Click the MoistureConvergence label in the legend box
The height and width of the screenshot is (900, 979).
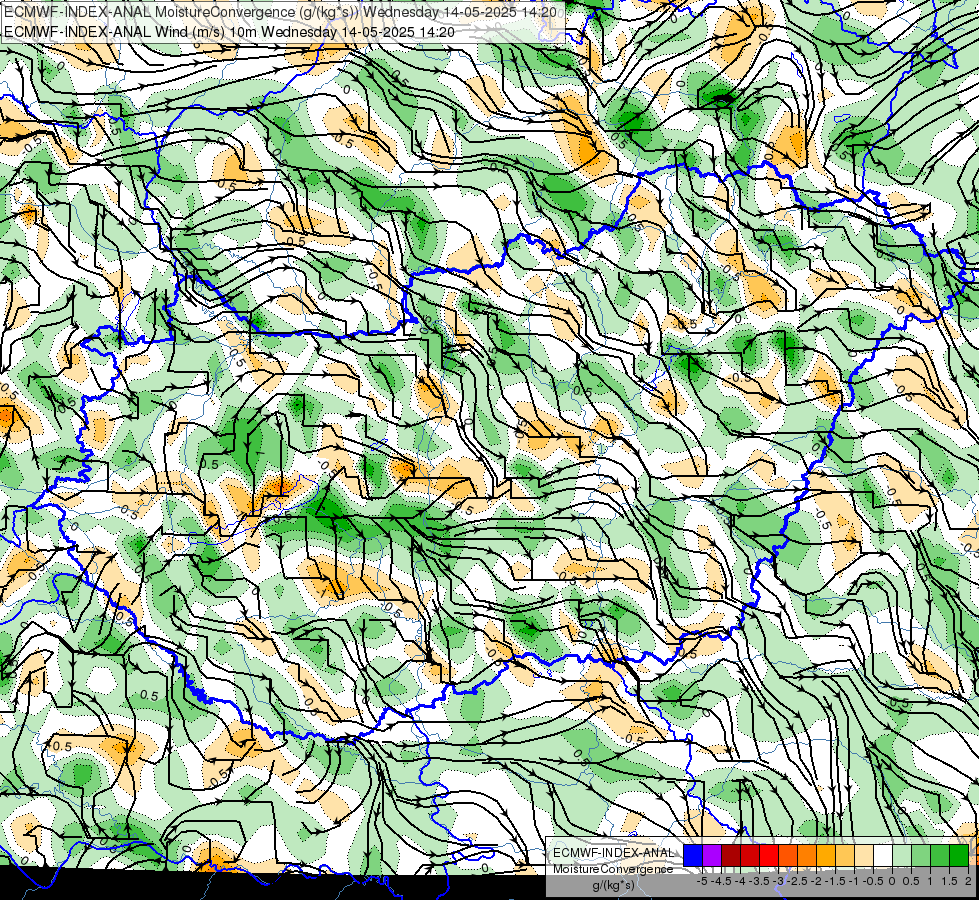[613, 869]
